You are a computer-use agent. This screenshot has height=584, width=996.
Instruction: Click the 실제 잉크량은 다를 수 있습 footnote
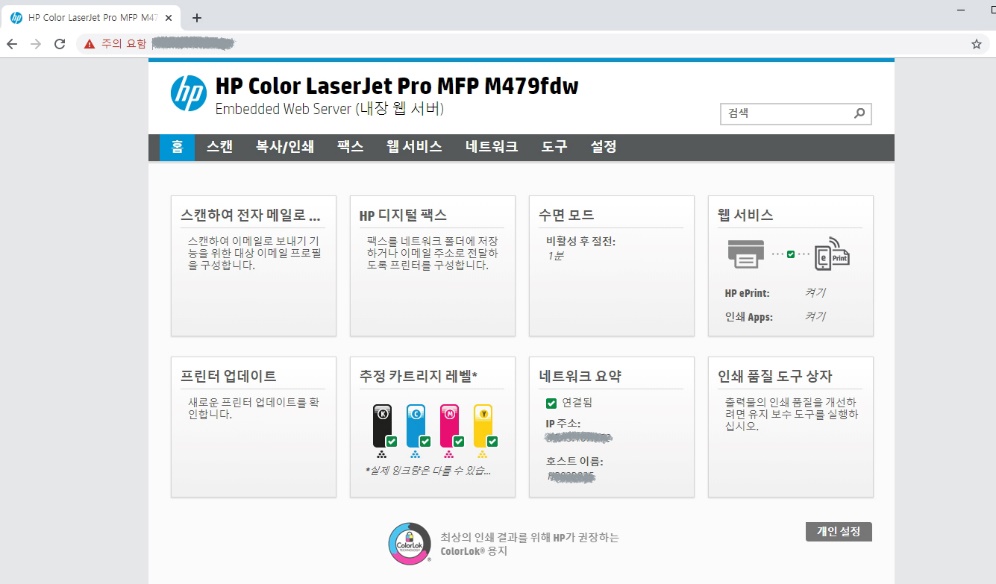coord(427,471)
